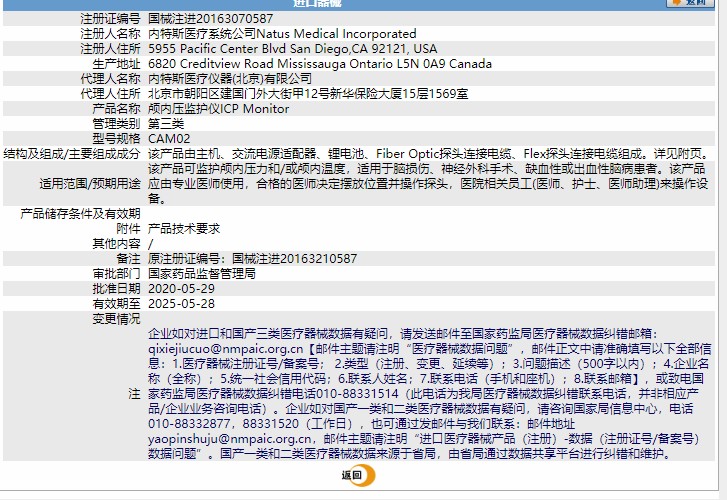Click the 变更情况 label
Viewport: 727px width, 500px height.
pos(116,319)
